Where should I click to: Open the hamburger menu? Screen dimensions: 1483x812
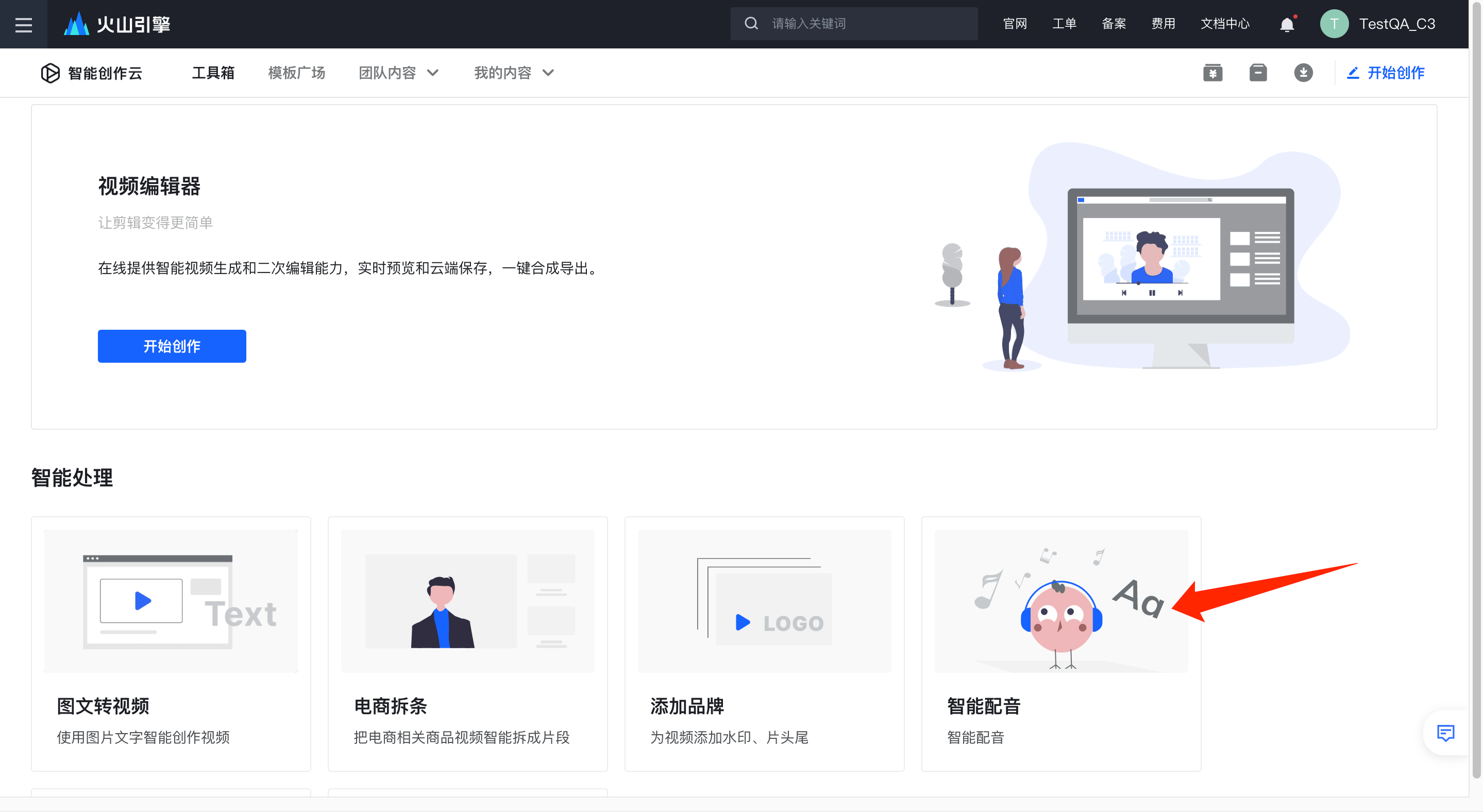click(24, 24)
